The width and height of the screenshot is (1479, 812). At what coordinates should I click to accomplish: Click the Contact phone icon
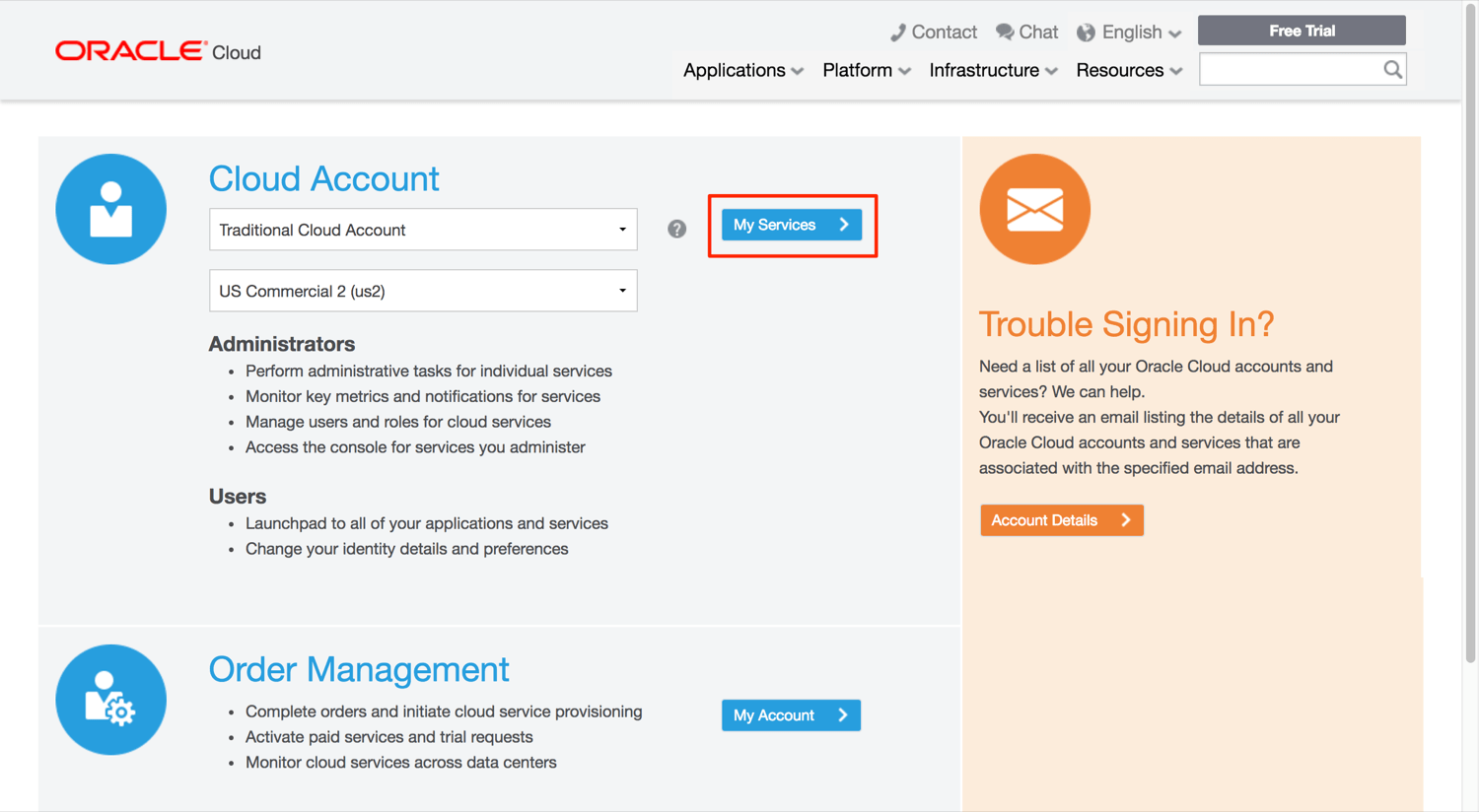[897, 33]
